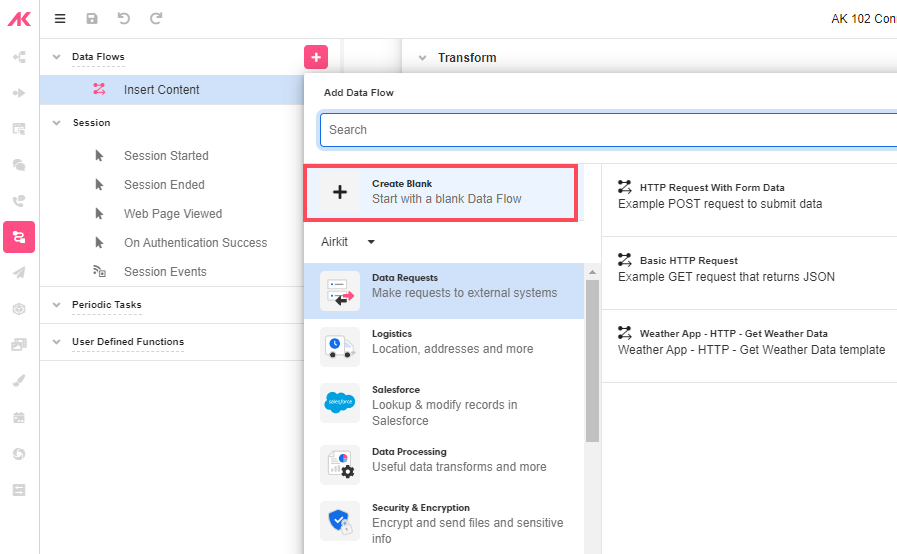Choose the Salesforce category
This screenshot has width=897, height=554.
[444, 405]
